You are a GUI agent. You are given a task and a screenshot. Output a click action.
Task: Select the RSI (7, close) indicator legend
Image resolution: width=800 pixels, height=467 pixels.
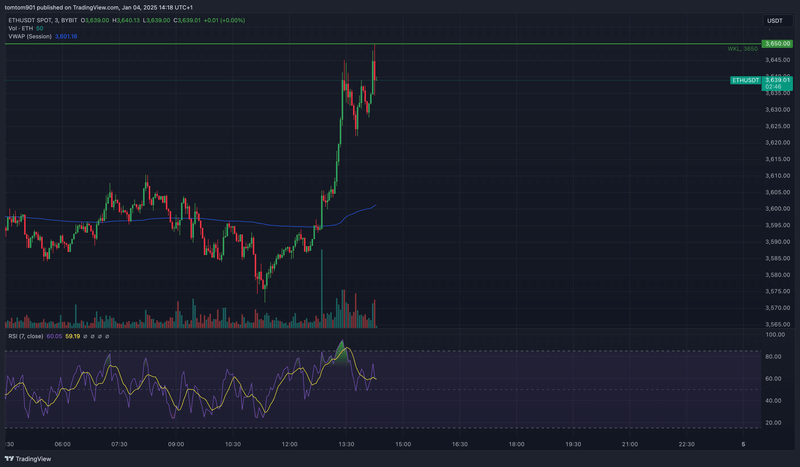pos(26,336)
